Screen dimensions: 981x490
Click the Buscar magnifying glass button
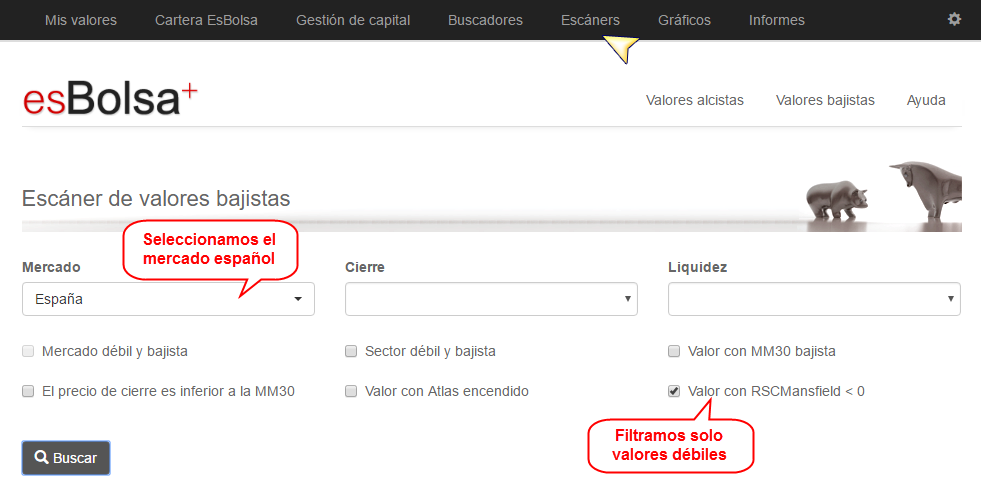pos(66,458)
